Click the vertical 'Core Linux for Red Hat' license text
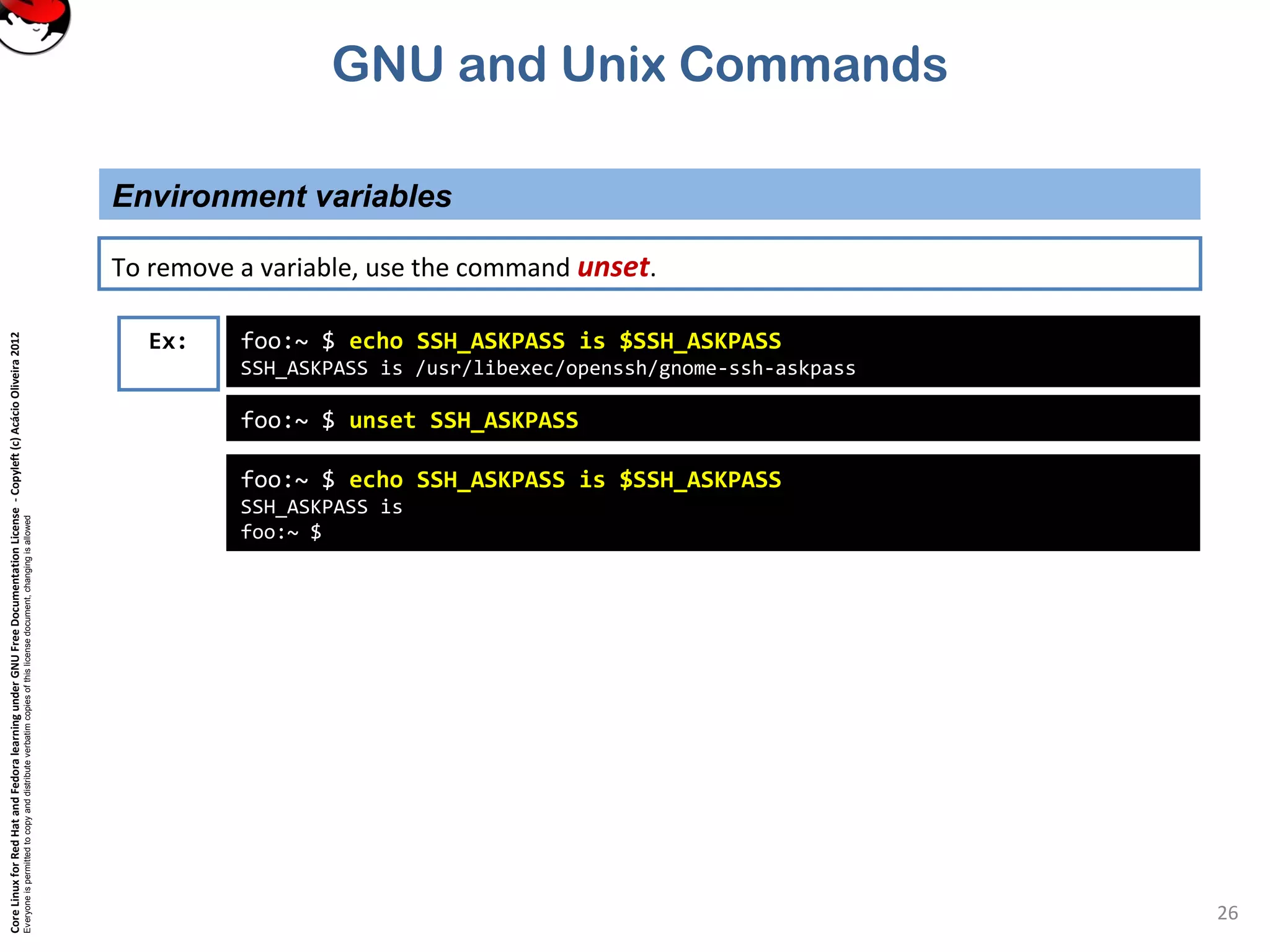The width and height of the screenshot is (1270, 952). (15, 632)
